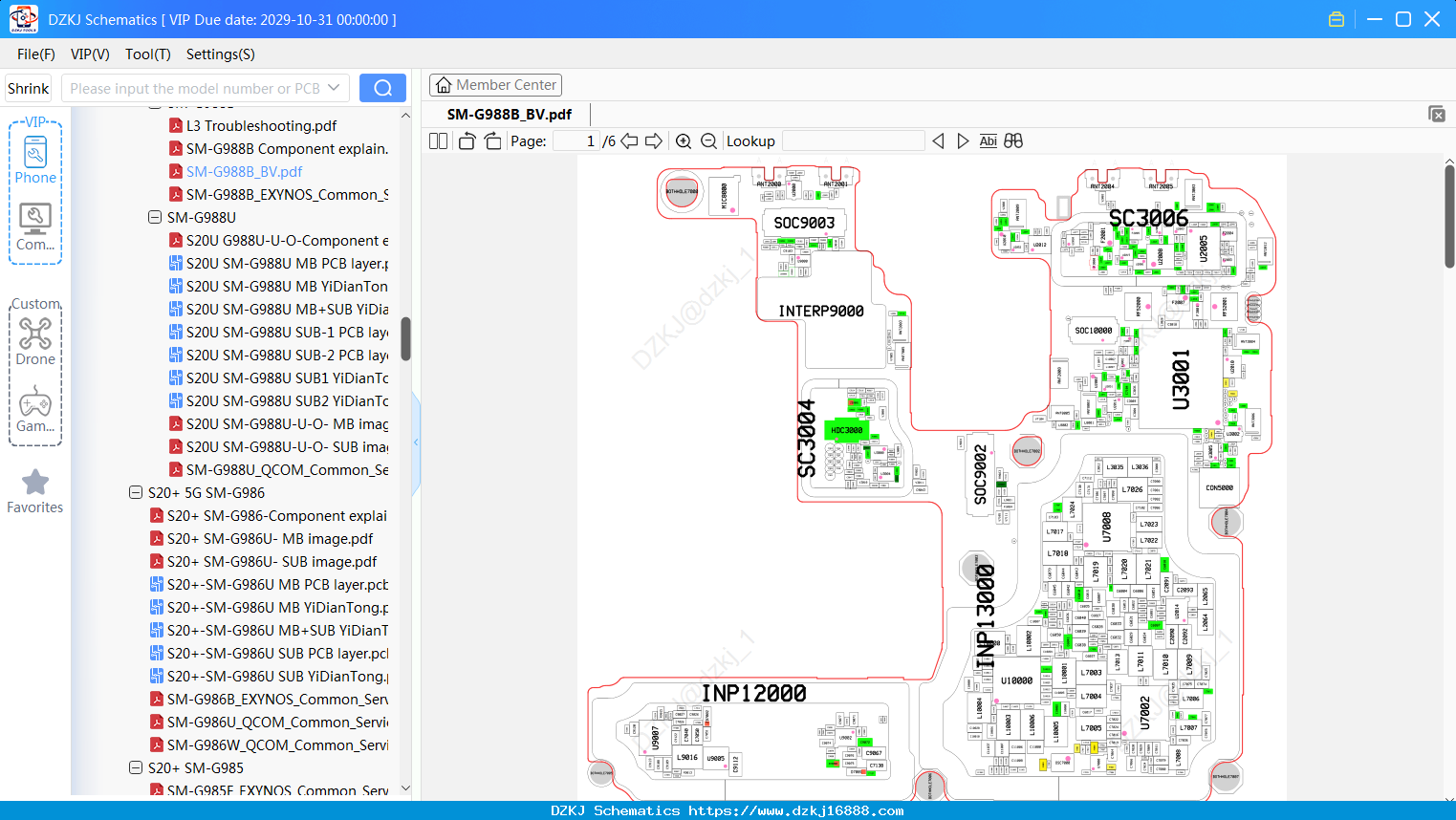This screenshot has width=1456, height=820.
Task: Open the Phone category in sidebar
Action: tap(35, 160)
